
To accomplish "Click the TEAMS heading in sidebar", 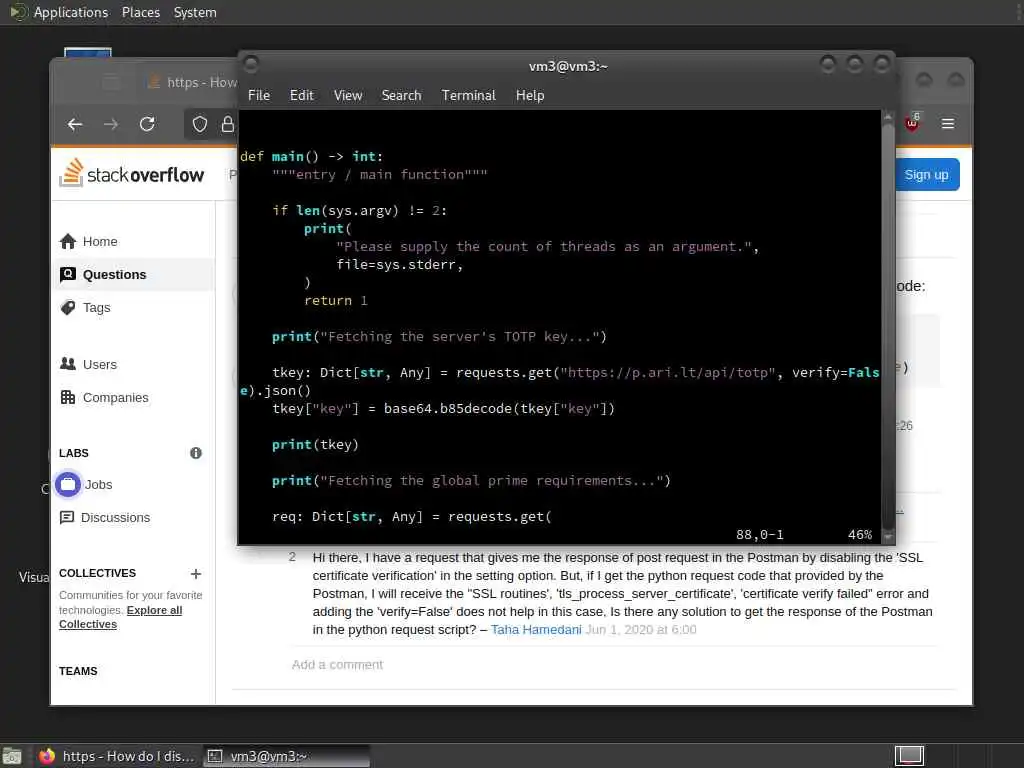I will tap(78, 671).
